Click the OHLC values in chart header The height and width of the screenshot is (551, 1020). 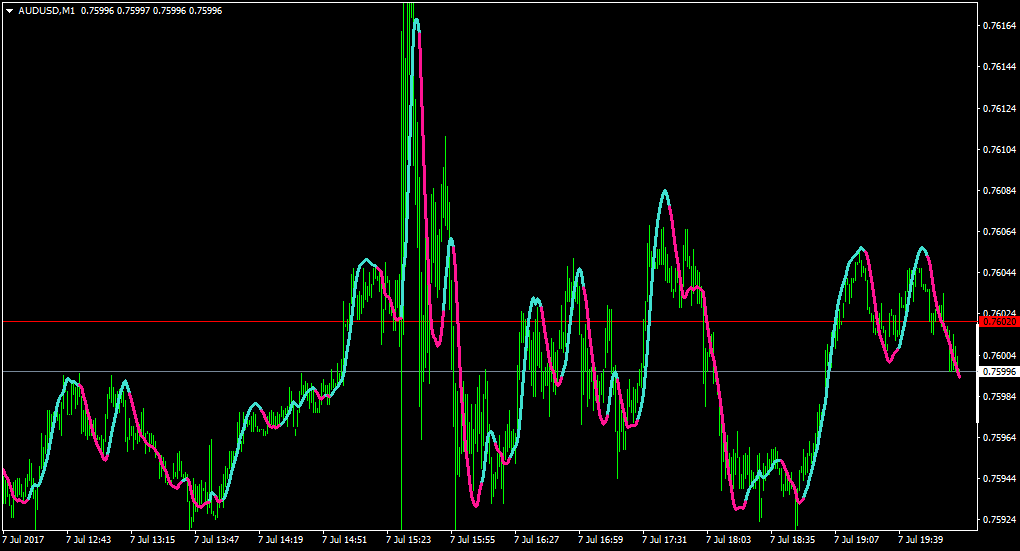pyautogui.click(x=152, y=11)
